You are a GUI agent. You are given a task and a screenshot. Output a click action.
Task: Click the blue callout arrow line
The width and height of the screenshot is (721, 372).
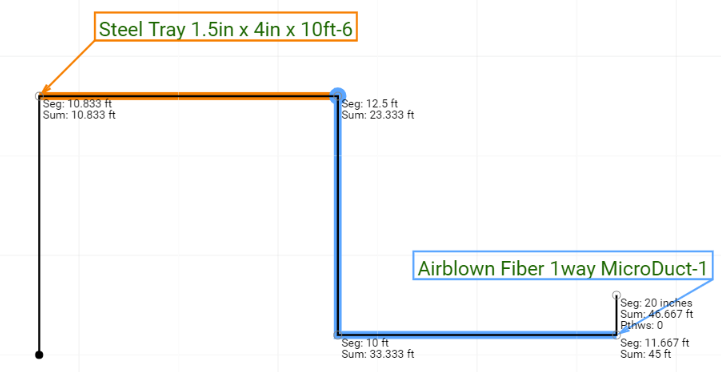point(667,307)
